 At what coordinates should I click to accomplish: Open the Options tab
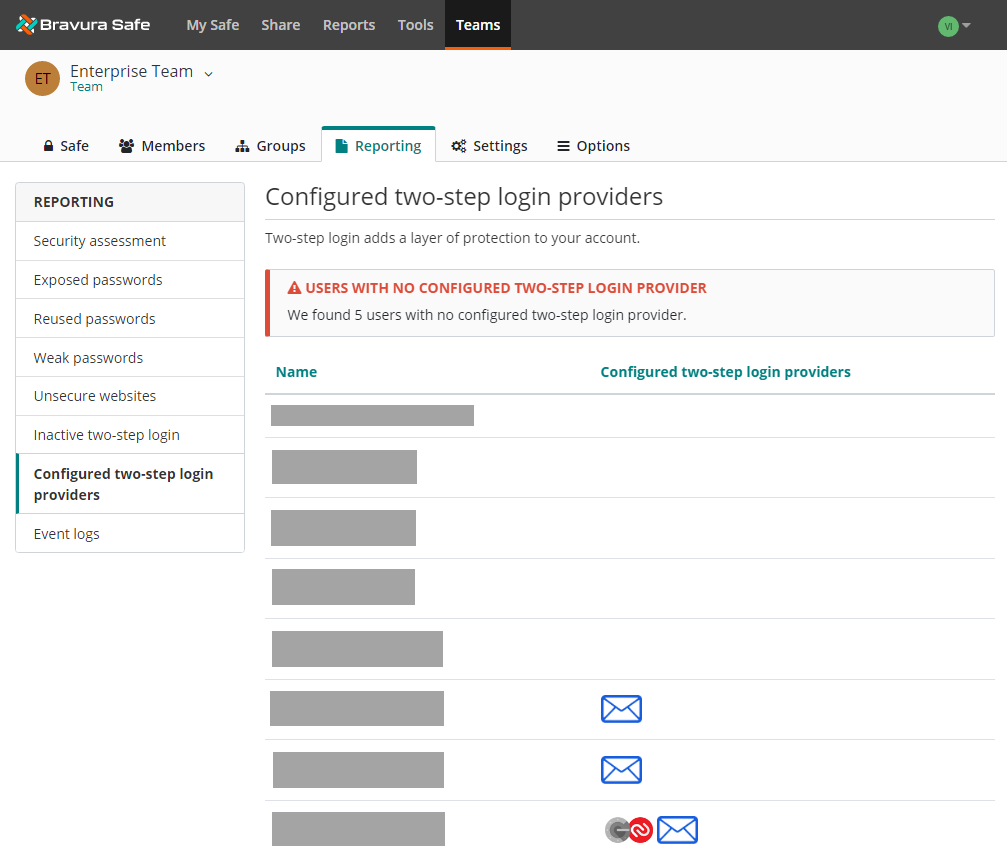(593, 146)
